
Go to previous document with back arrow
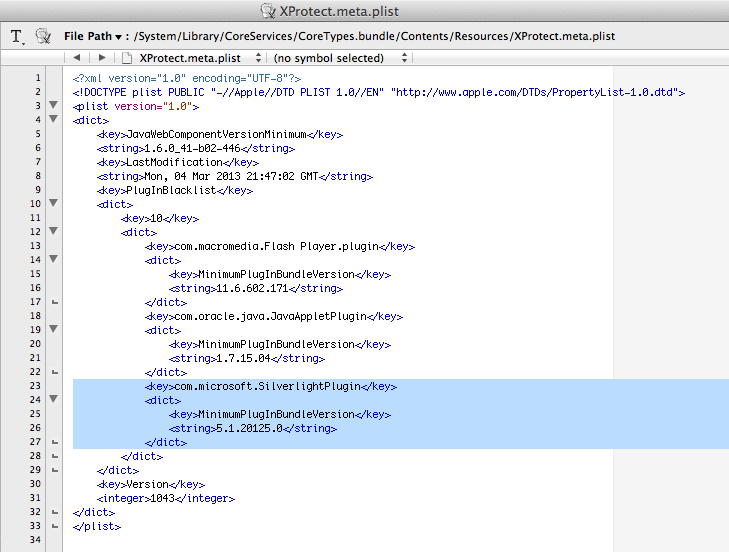(77, 58)
